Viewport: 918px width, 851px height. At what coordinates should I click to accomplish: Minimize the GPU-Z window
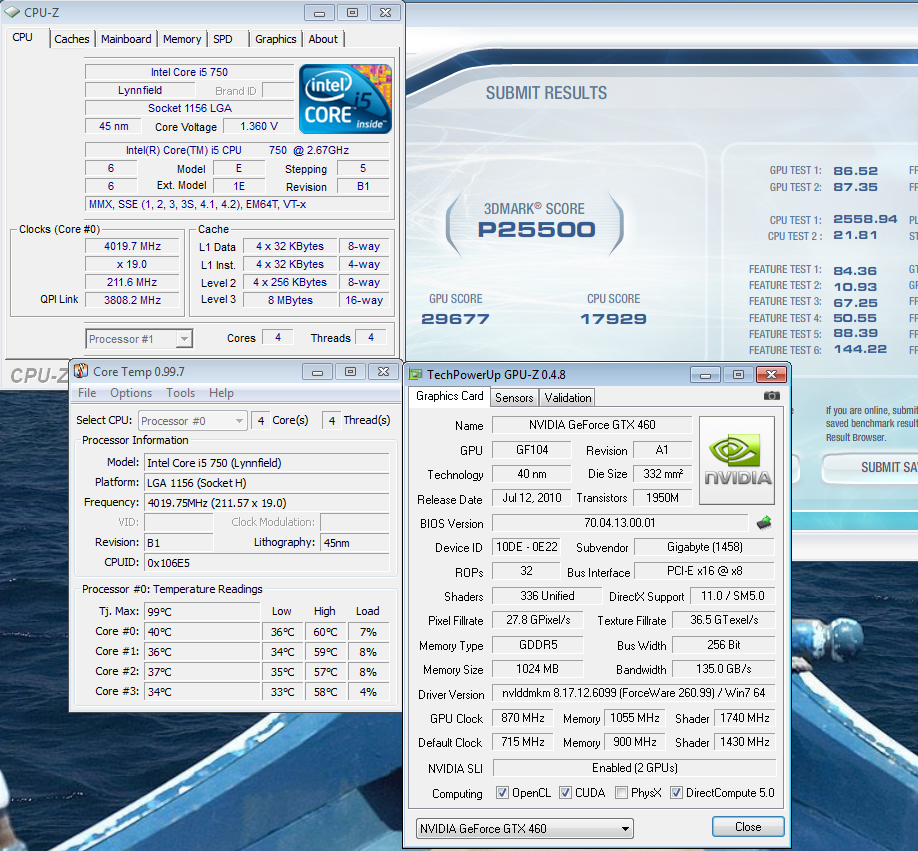(705, 375)
